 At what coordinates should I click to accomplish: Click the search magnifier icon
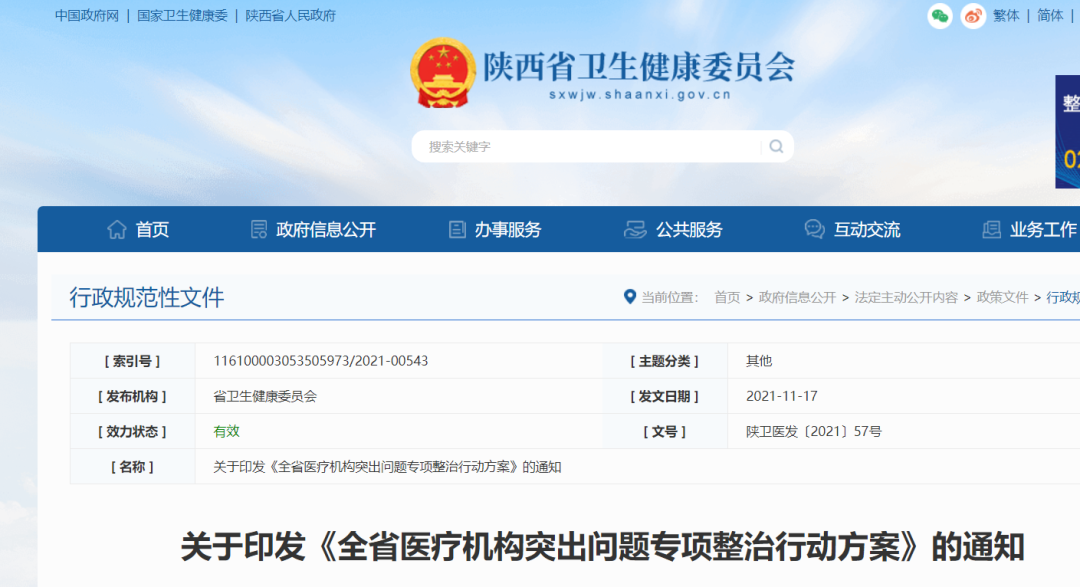pos(776,147)
